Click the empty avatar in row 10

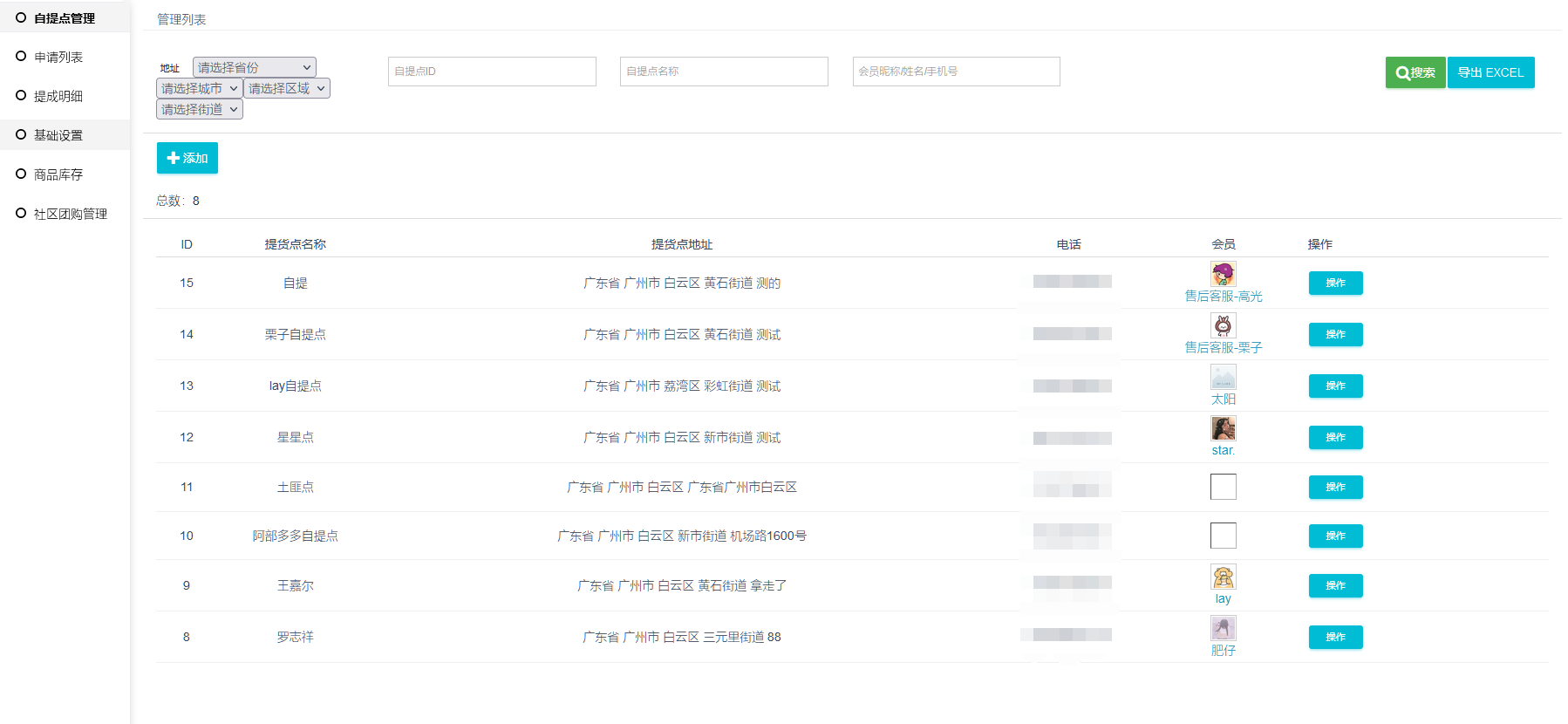tap(1223, 536)
